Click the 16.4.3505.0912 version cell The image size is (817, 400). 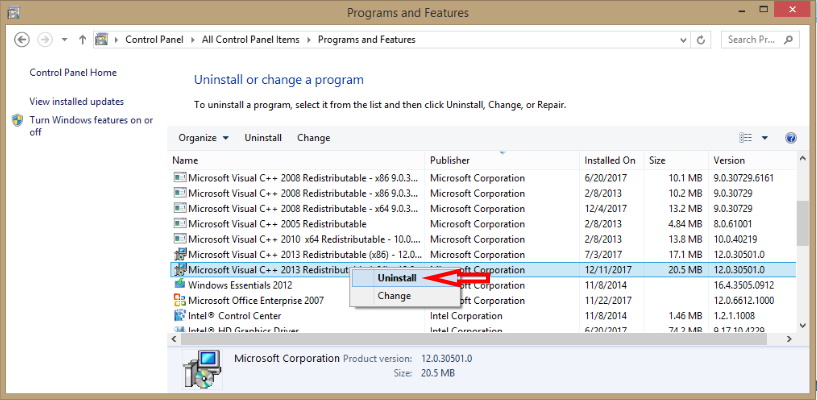pos(744,285)
